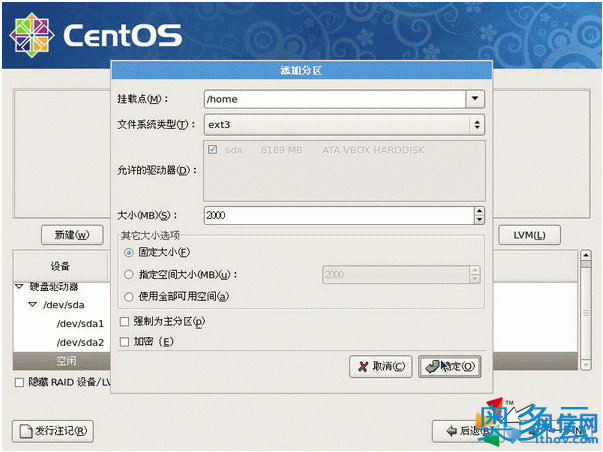Image resolution: width=603 pixels, height=452 pixels.
Task: Select the fixed size radio option
Action: pos(129,252)
